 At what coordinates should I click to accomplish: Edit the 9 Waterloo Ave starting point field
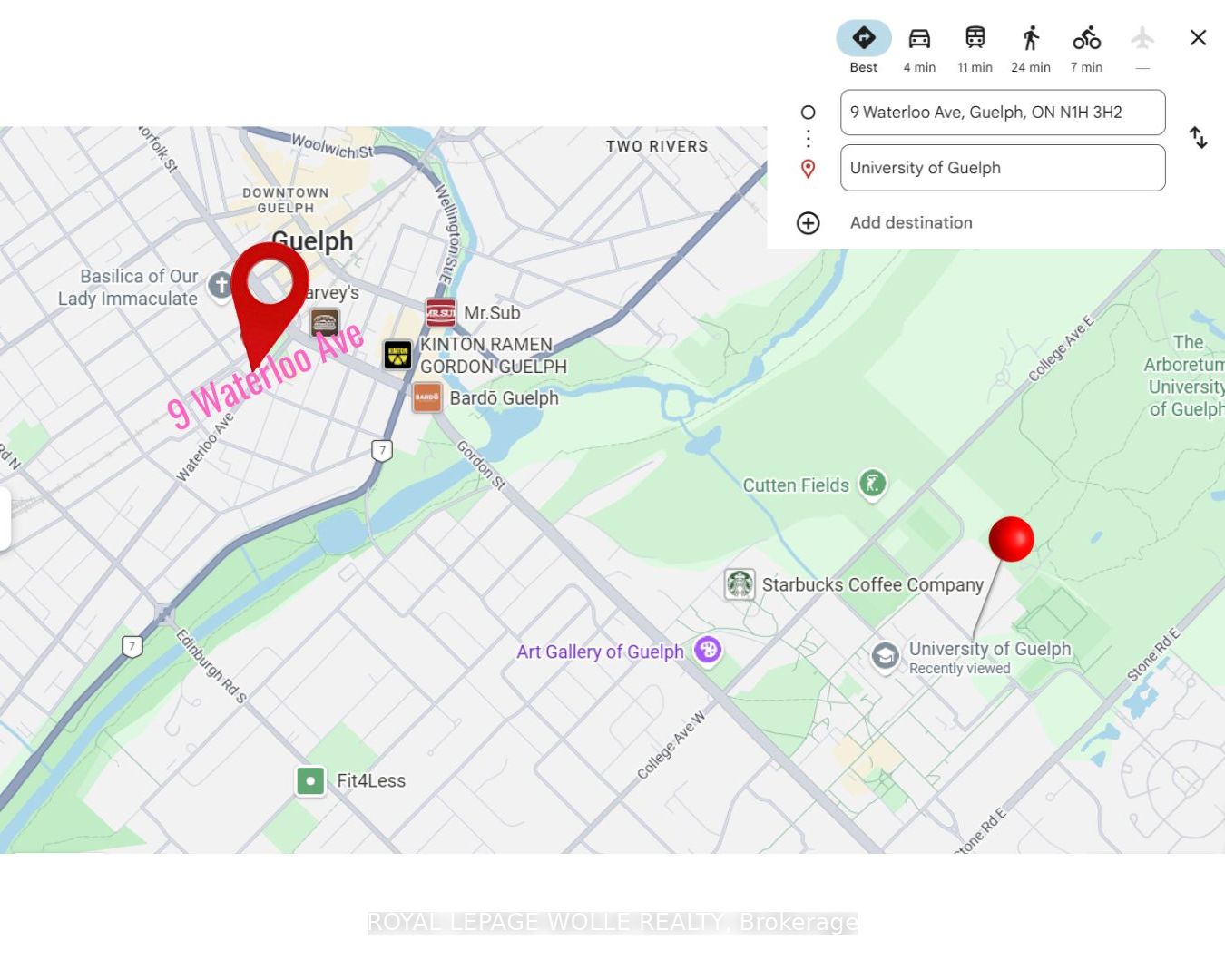1002,113
